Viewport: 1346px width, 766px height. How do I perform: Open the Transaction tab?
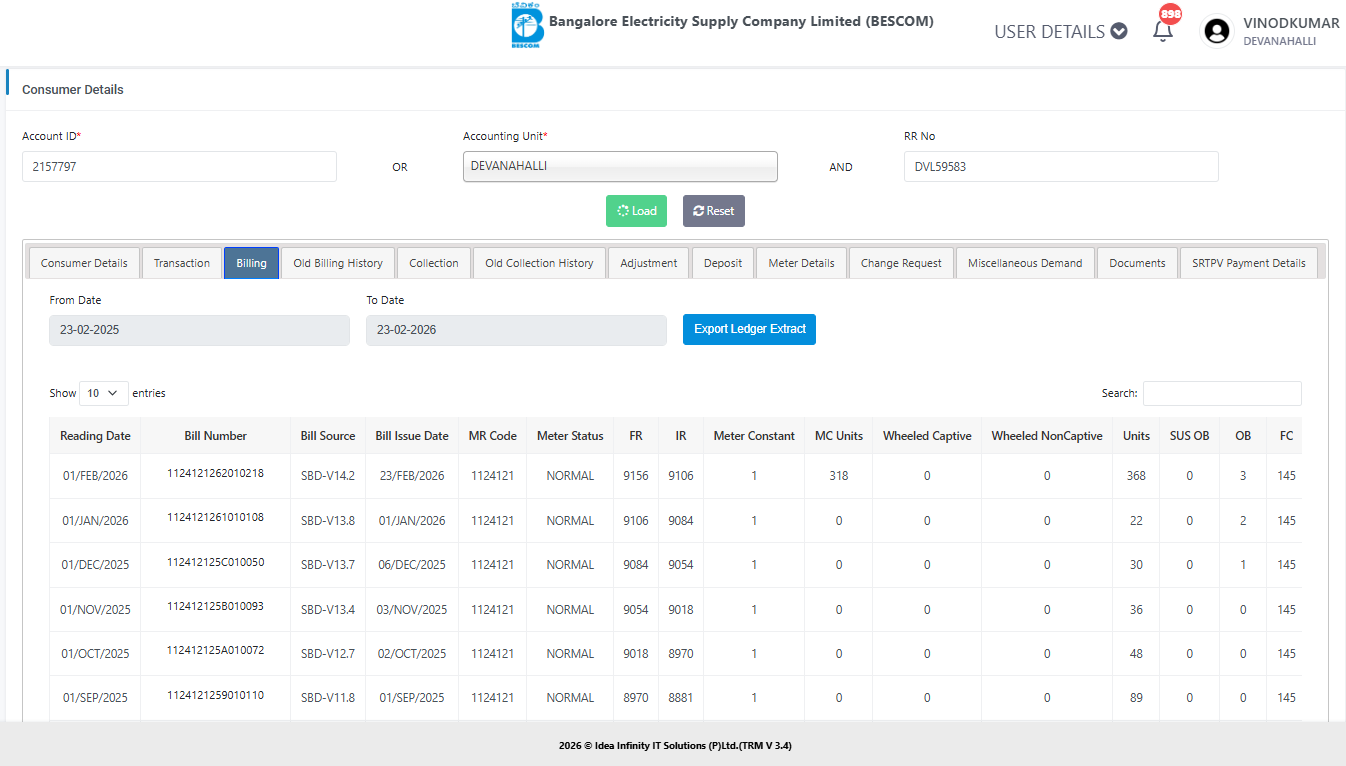pyautogui.click(x=182, y=263)
